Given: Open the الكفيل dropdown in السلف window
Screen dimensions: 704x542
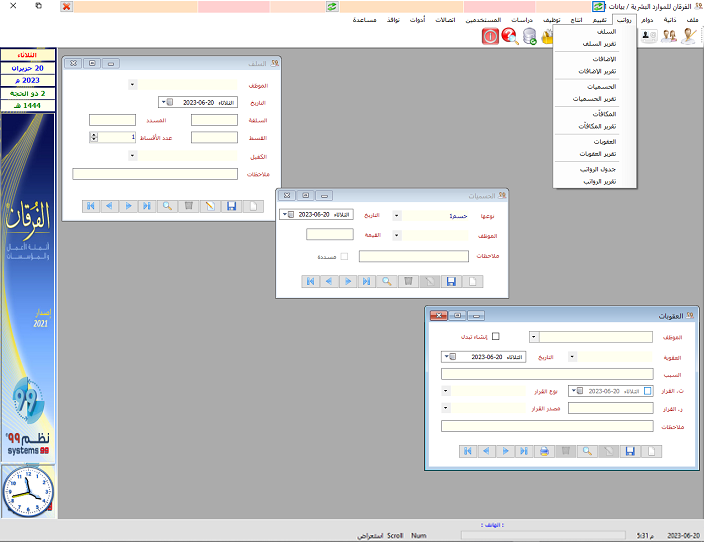Looking at the screenshot, I should click(132, 155).
